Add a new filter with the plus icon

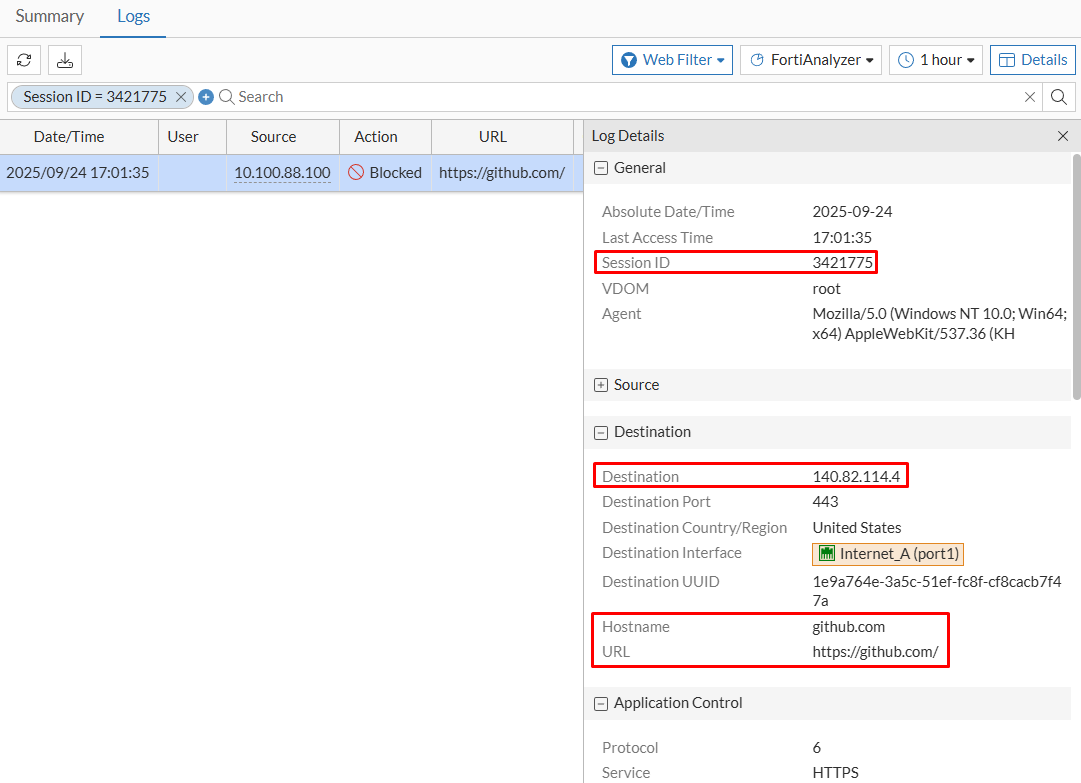[206, 97]
